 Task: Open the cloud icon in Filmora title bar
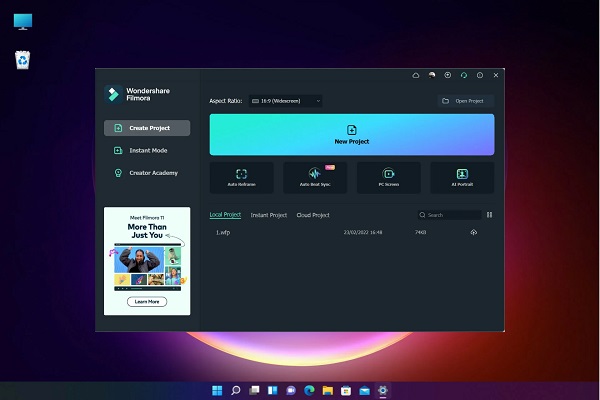tap(416, 75)
